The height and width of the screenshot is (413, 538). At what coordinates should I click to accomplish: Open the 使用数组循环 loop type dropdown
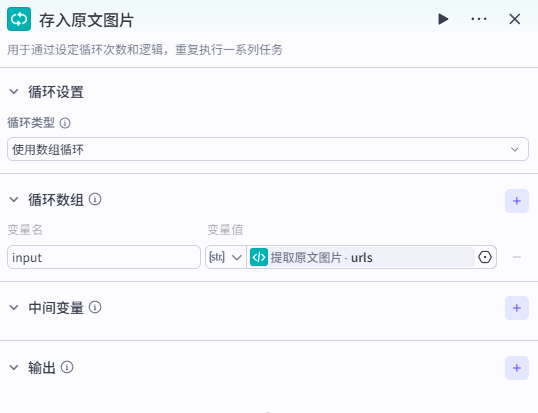pyautogui.click(x=268, y=149)
